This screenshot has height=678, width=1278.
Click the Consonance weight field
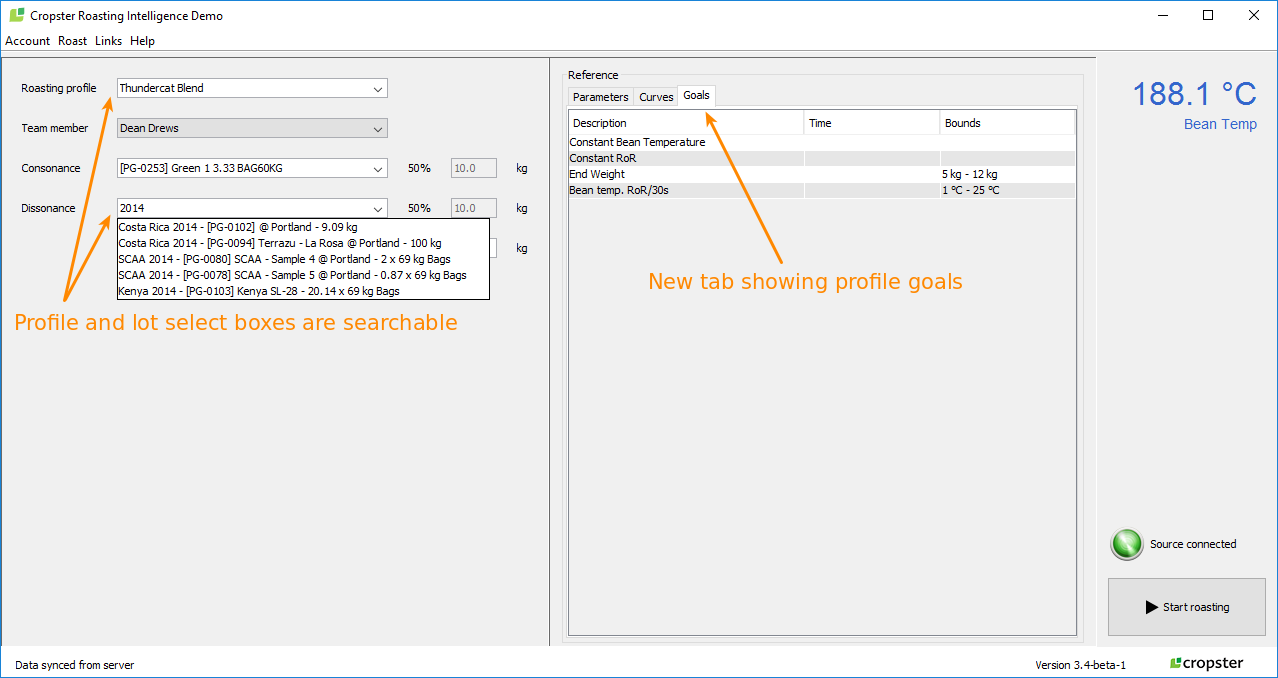coord(474,168)
